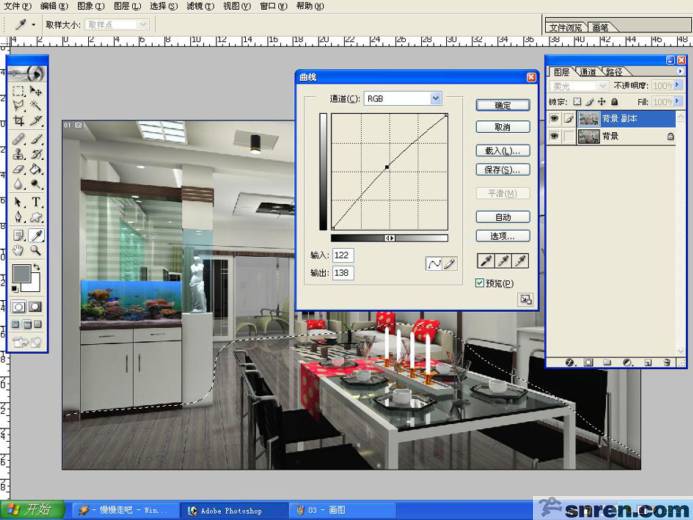The width and height of the screenshot is (693, 520).
Task: Switch to the 路径 tab
Action: 614,72
